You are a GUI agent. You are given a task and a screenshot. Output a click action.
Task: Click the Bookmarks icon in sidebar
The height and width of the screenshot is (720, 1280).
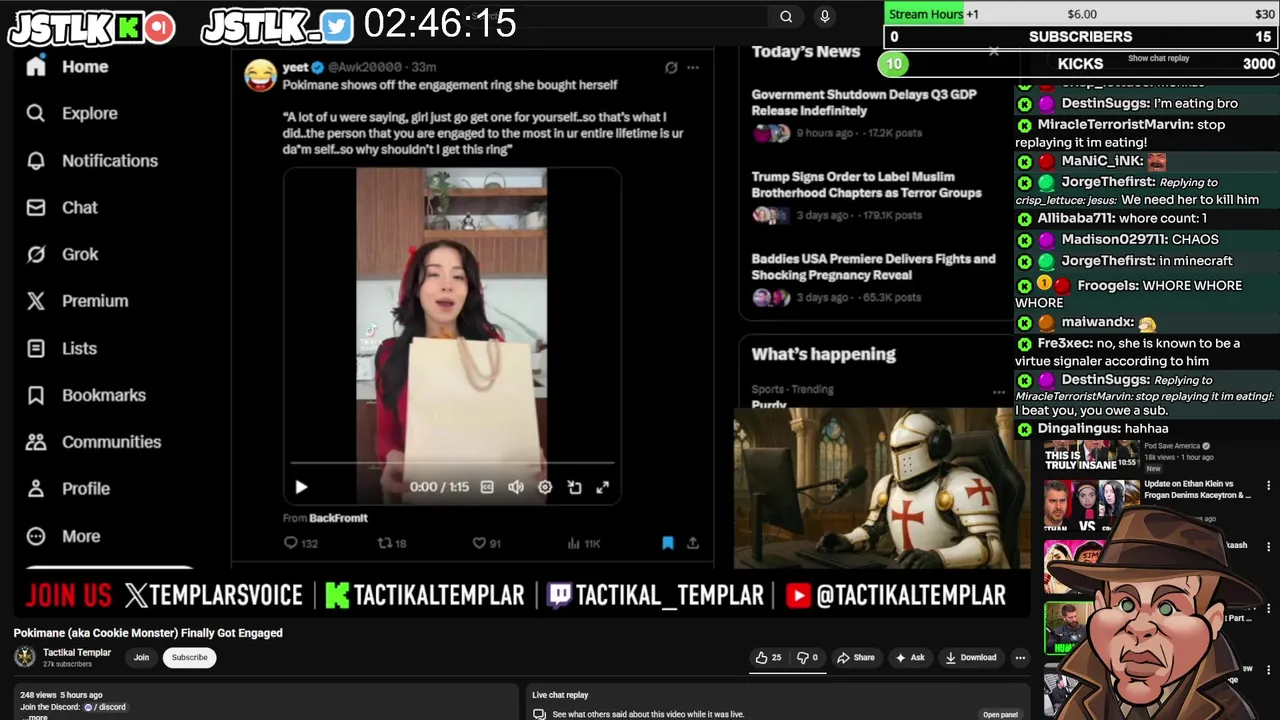pos(36,395)
